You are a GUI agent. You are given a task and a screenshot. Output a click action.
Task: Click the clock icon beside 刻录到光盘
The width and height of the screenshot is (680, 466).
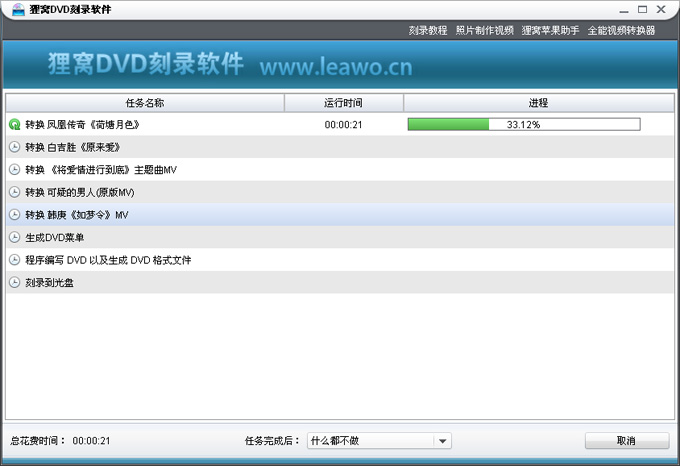point(15,283)
